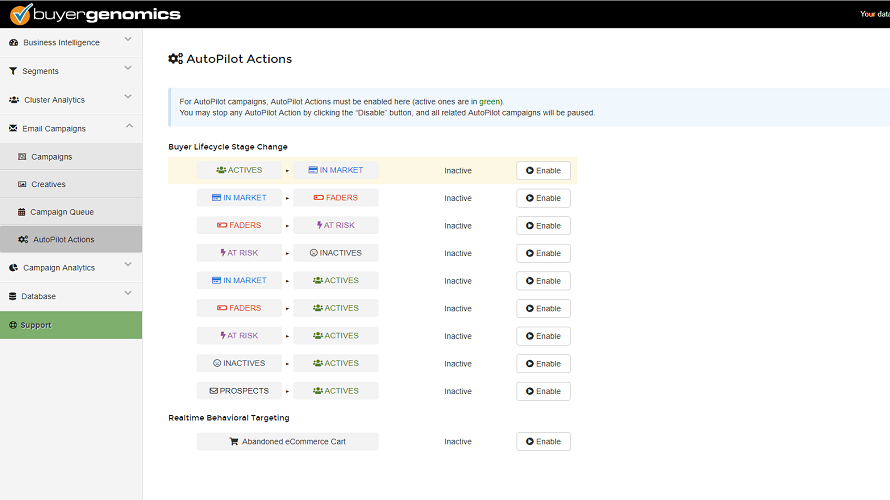890x500 pixels.
Task: Click the Database icon in sidebar
Action: (13, 296)
